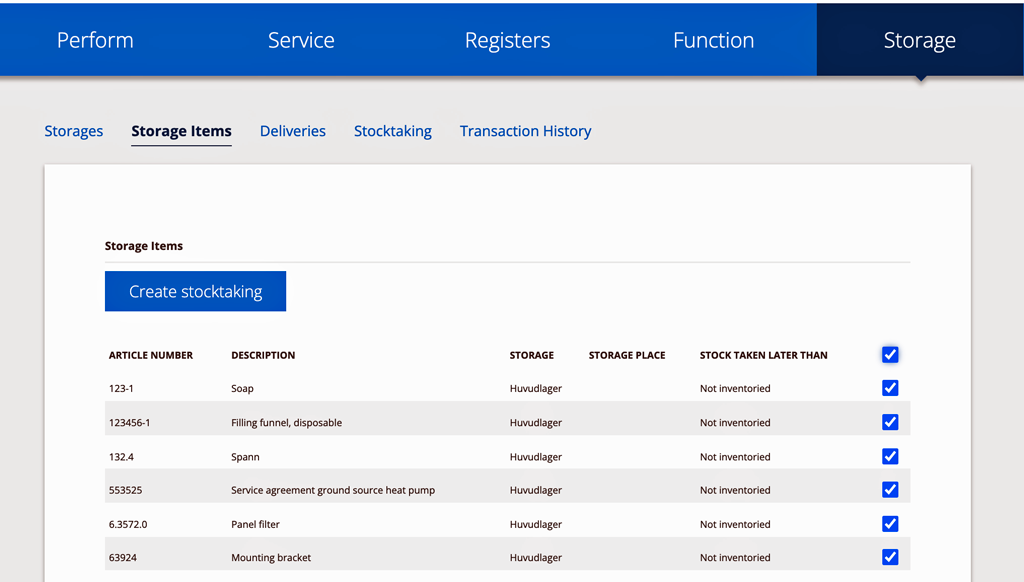Viewport: 1024px width, 582px height.
Task: Click the STORAGE column header
Action: (x=532, y=355)
